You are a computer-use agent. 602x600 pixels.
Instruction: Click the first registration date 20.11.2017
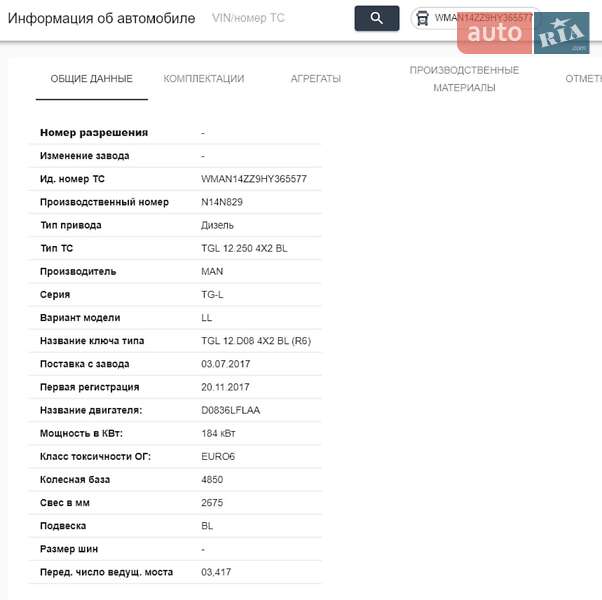[225, 387]
